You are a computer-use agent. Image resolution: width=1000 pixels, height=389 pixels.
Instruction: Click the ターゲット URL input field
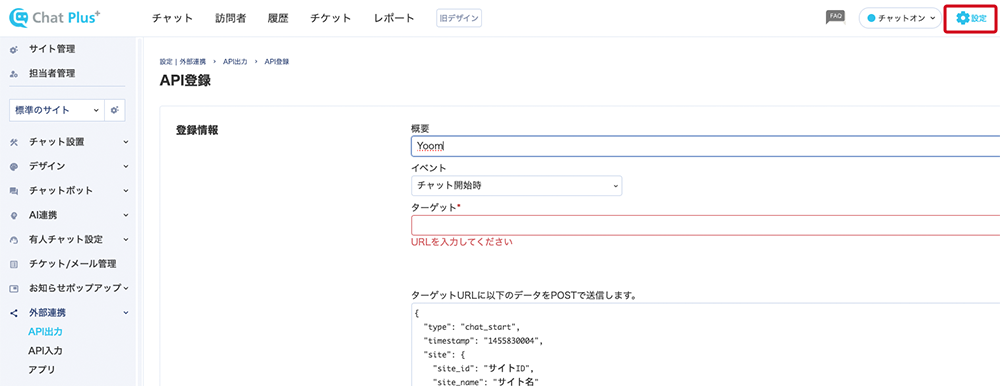coord(705,225)
